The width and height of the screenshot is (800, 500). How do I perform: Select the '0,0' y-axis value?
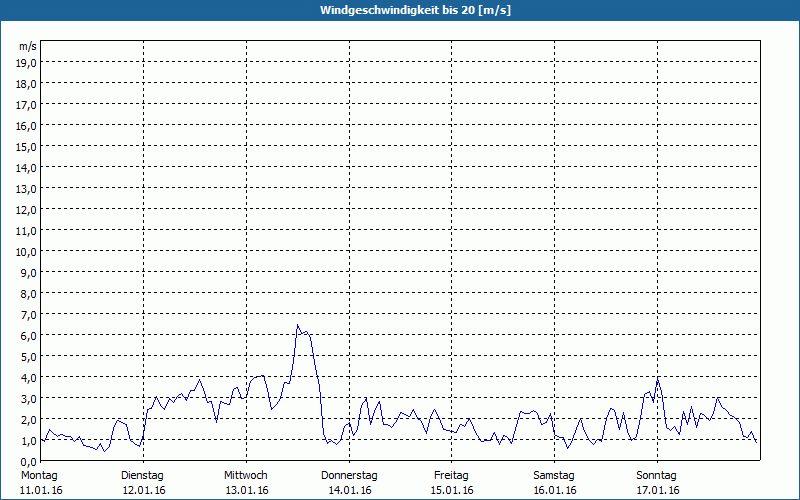[29, 461]
